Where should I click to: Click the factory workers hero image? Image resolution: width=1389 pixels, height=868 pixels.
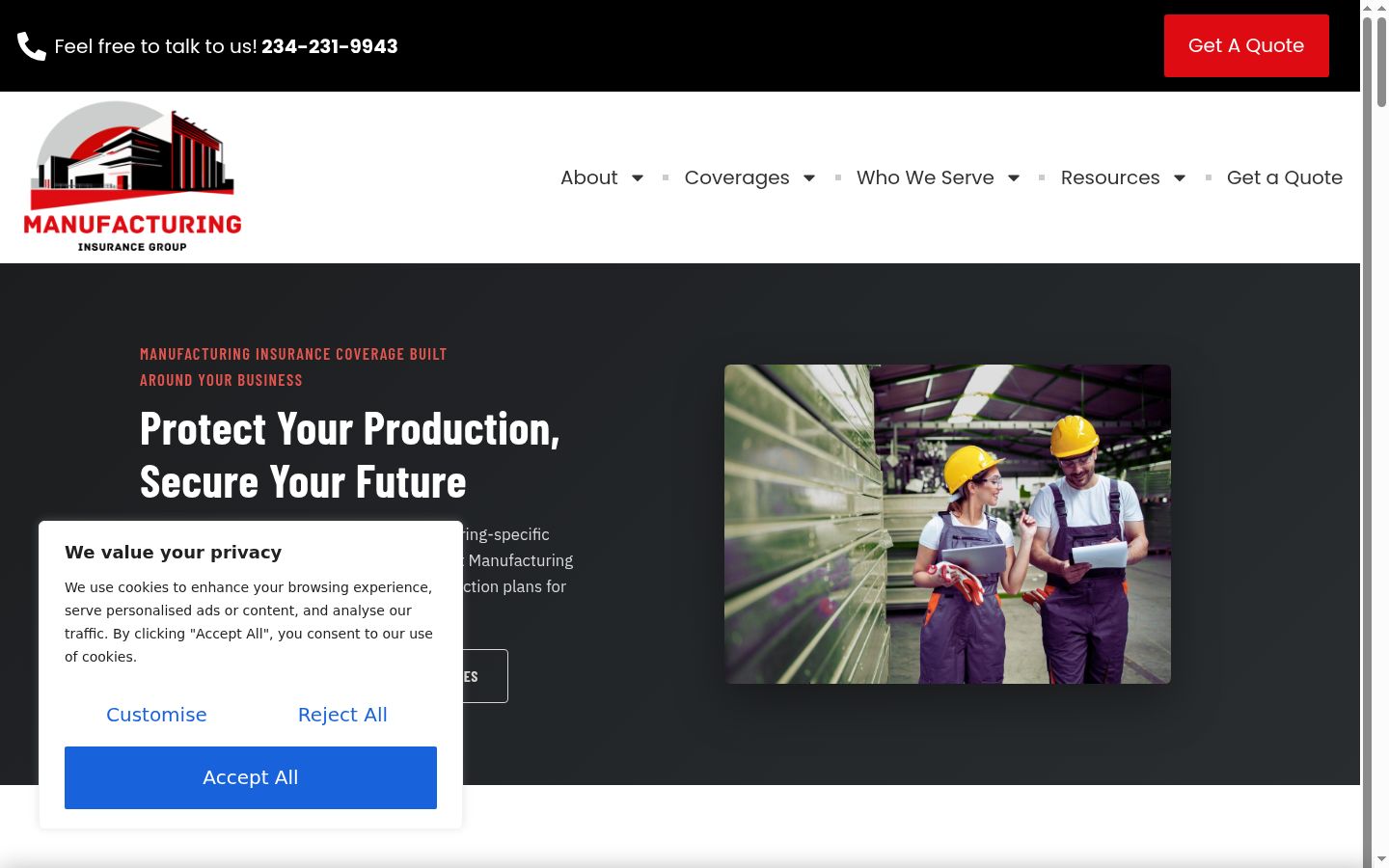click(947, 524)
